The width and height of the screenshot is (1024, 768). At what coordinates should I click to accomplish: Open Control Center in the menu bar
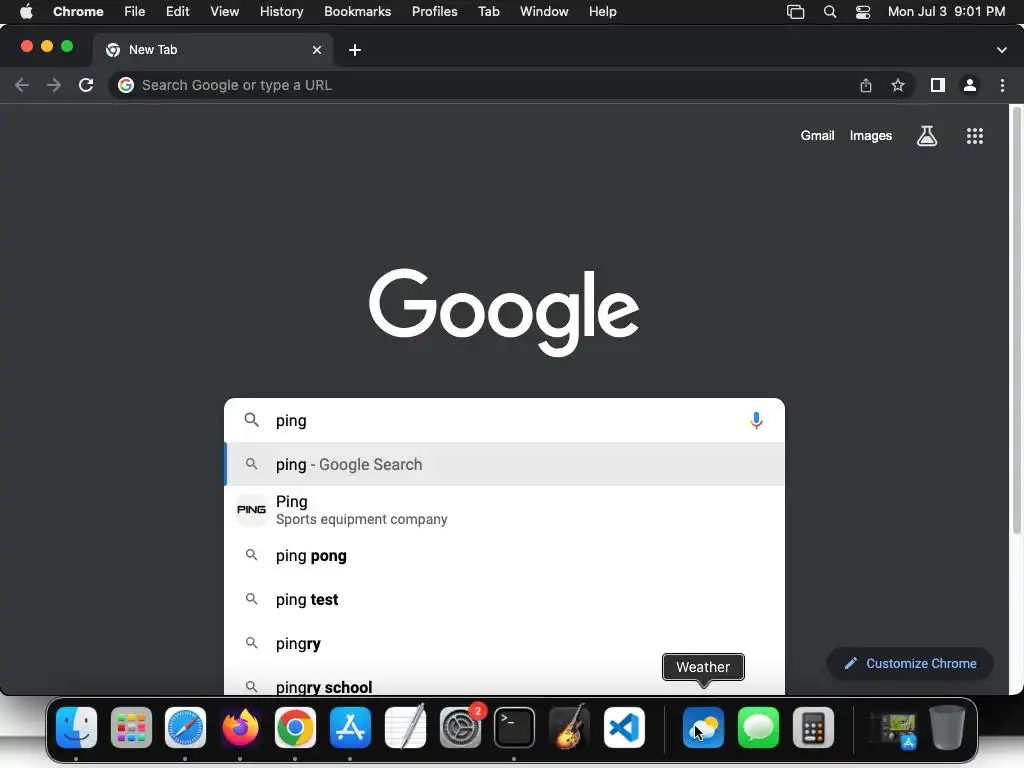click(x=863, y=12)
